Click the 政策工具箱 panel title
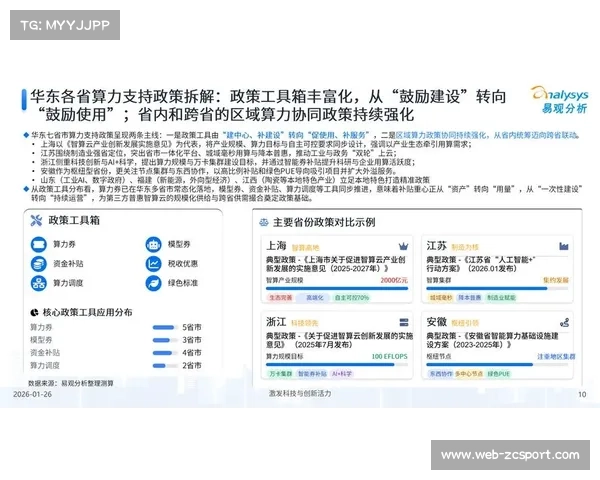The width and height of the screenshot is (600, 480). (x=74, y=220)
